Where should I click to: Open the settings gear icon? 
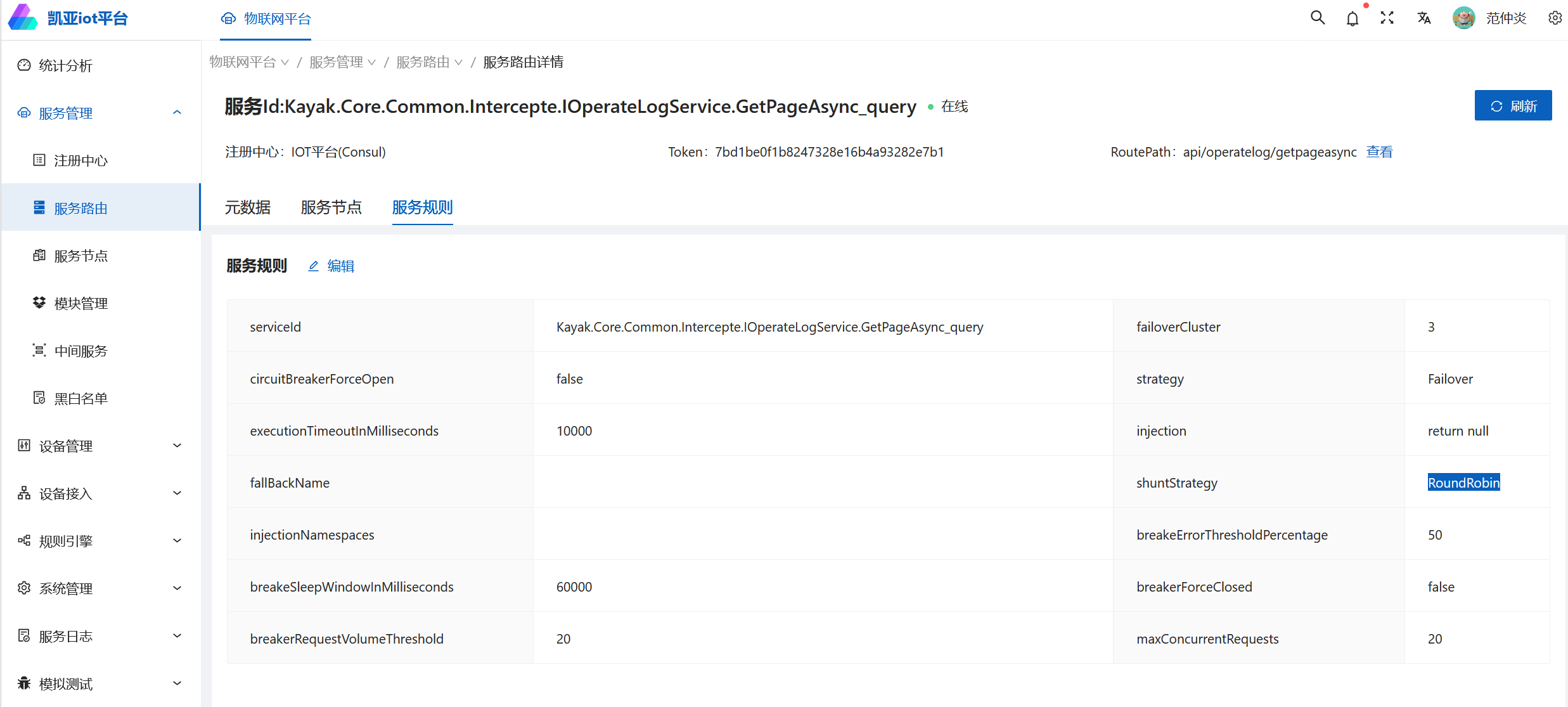point(1555,18)
